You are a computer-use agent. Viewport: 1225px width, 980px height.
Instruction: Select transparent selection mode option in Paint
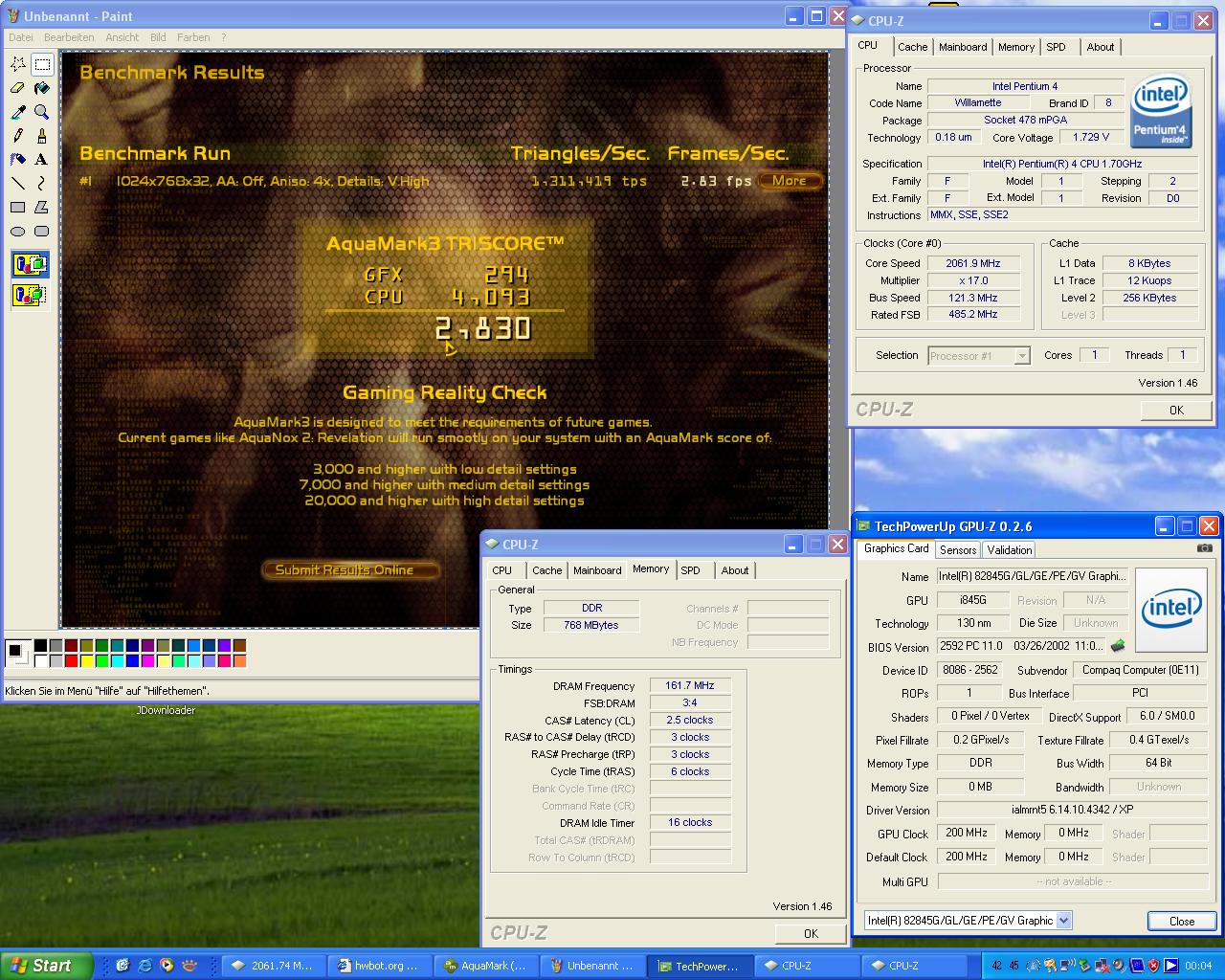click(30, 295)
